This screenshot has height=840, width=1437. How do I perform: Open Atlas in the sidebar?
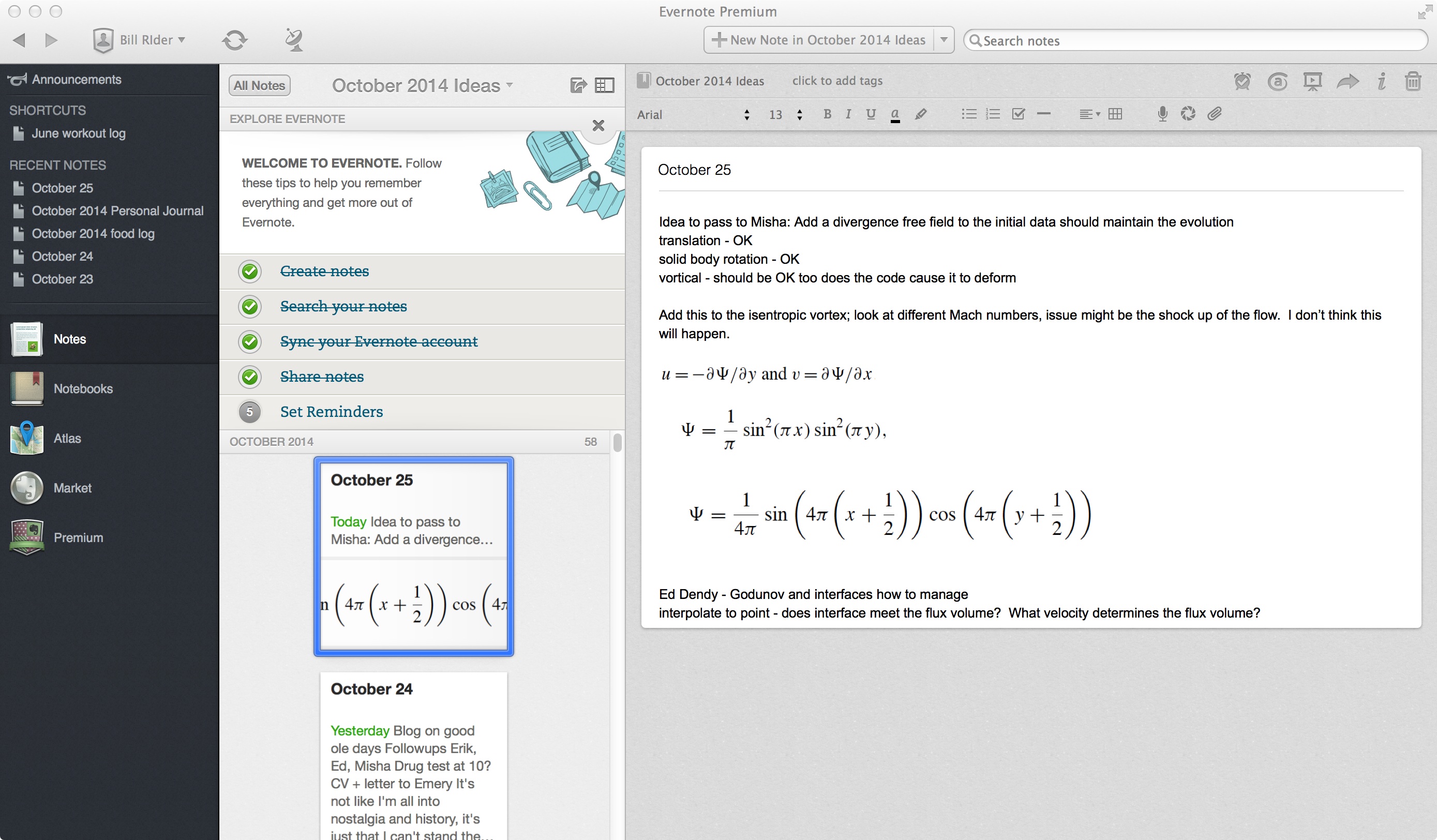click(67, 439)
